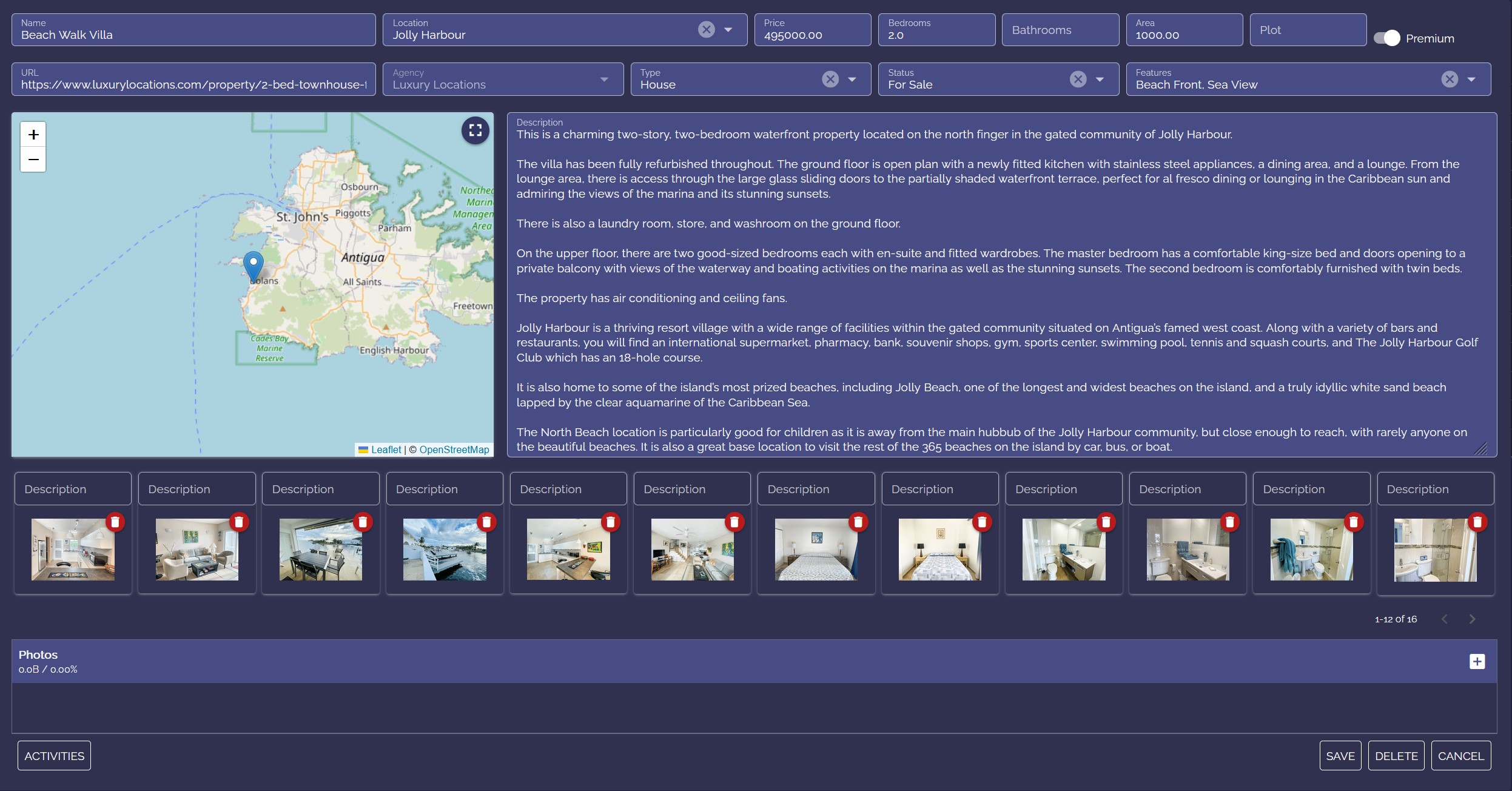Open the map in fullscreen

coord(475,130)
